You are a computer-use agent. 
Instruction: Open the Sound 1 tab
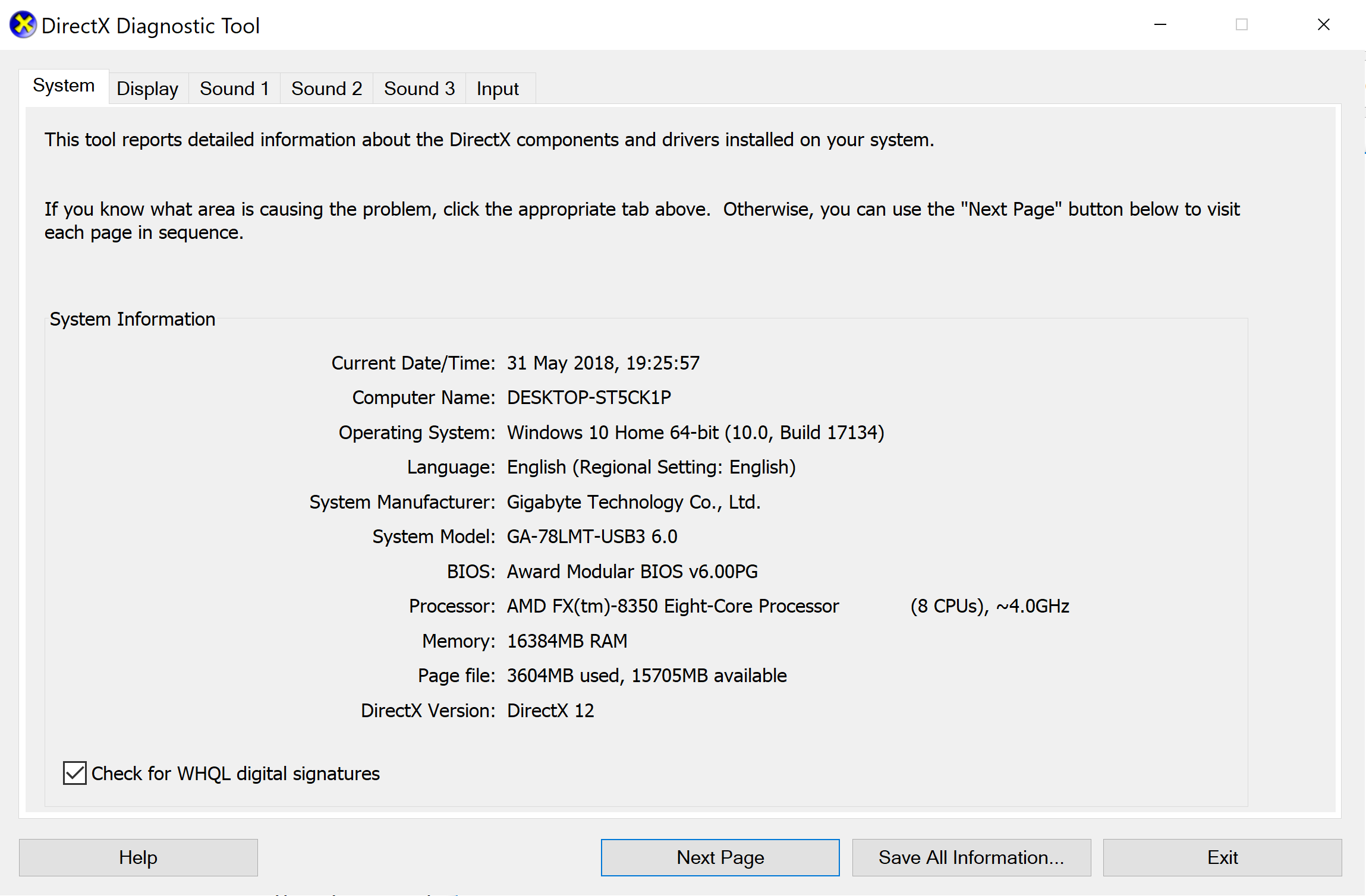[234, 89]
